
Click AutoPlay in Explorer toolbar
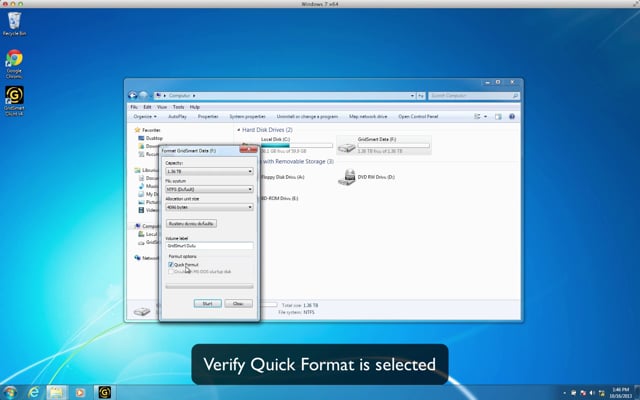pos(177,116)
